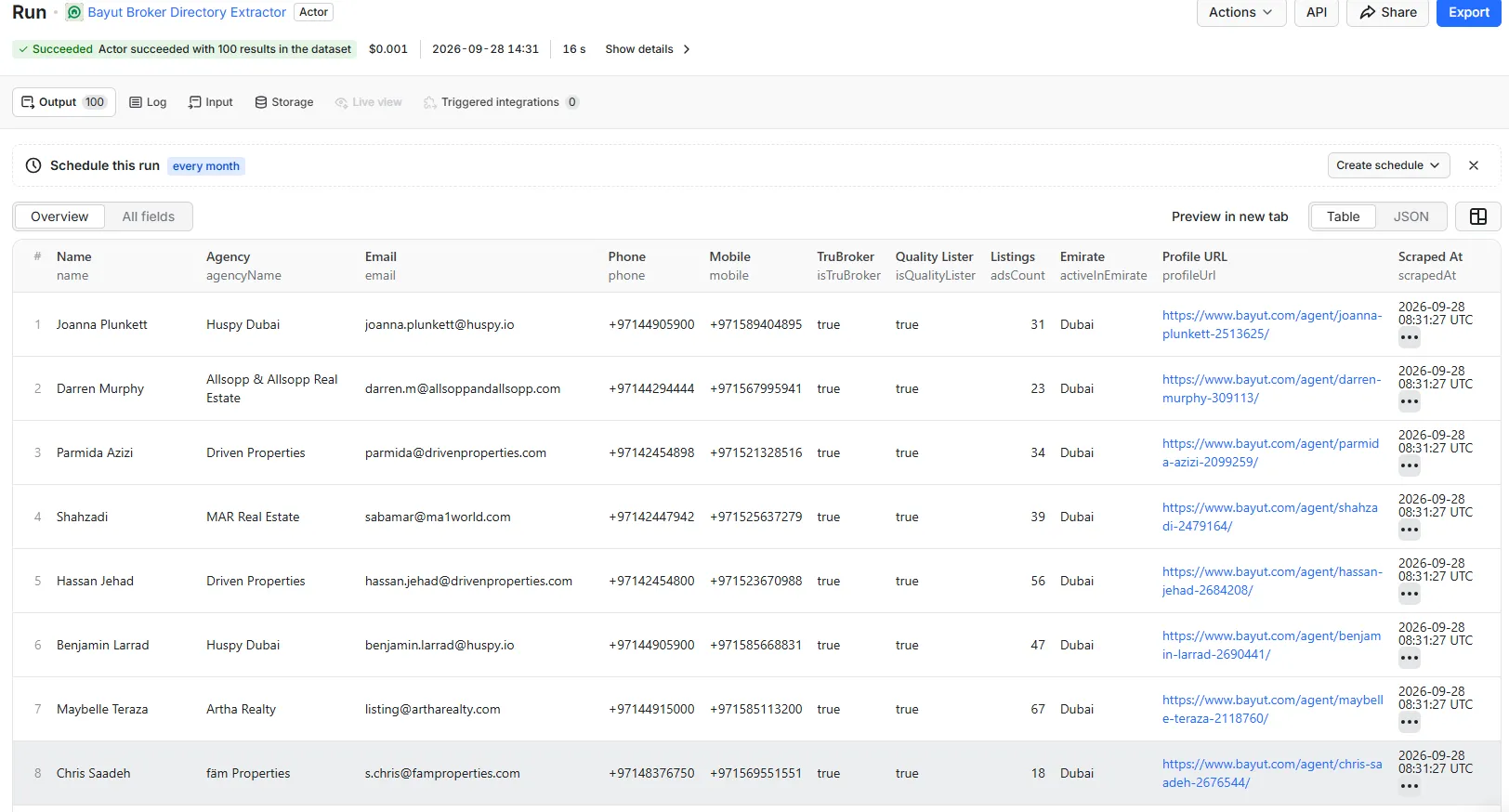Open the Storage tab

[x=284, y=102]
